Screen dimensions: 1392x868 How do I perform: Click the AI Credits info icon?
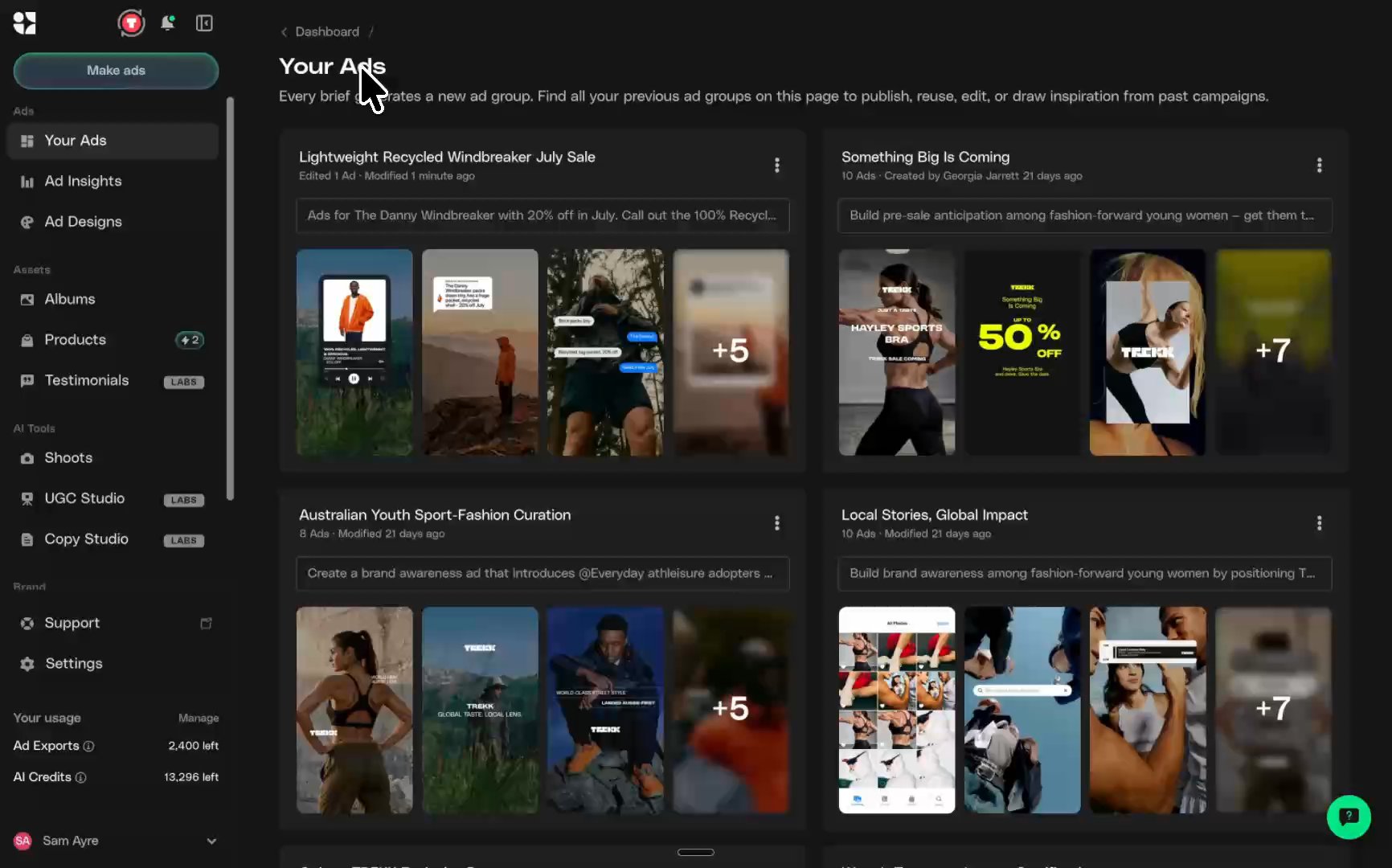click(81, 778)
